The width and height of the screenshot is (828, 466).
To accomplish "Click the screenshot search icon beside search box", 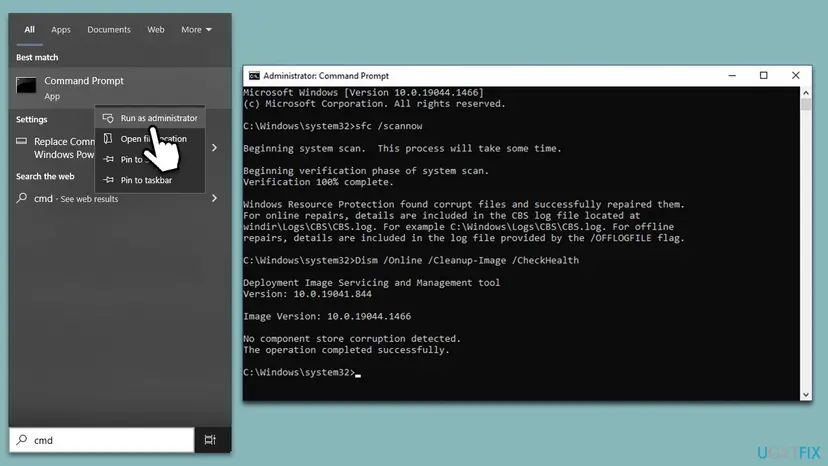I will 210,440.
